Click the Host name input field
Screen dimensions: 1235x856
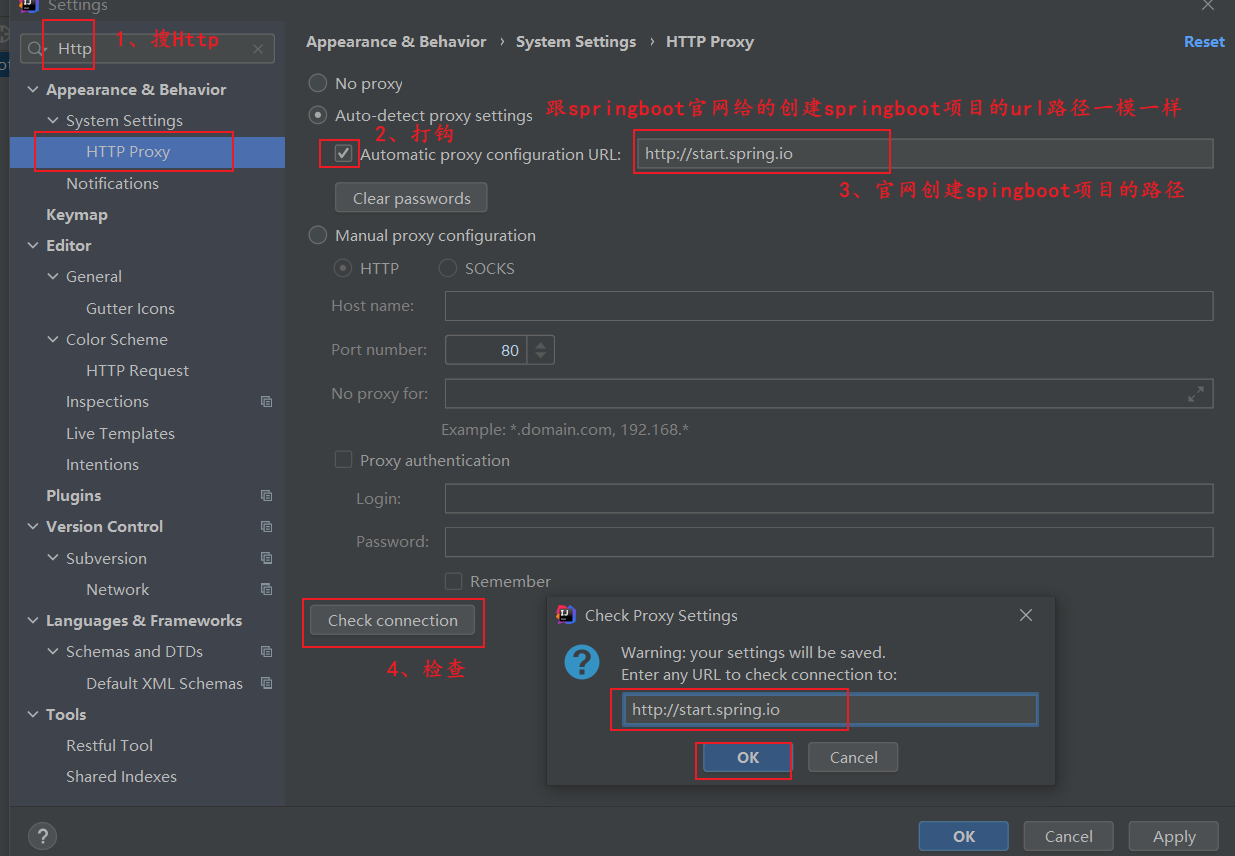click(x=829, y=305)
